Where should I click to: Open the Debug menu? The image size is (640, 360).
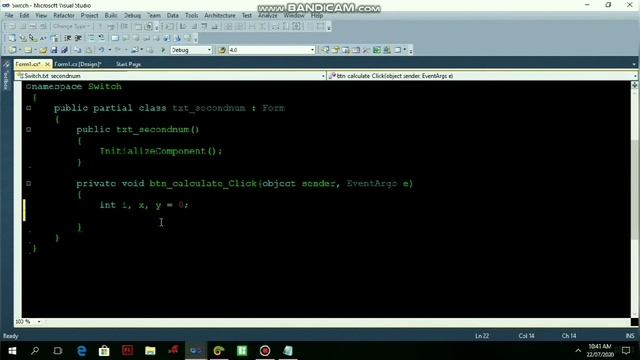tap(132, 16)
